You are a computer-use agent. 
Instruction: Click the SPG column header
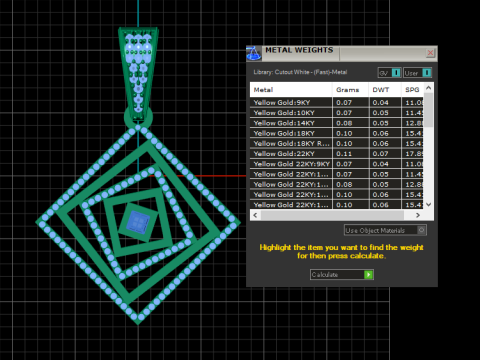pos(412,90)
